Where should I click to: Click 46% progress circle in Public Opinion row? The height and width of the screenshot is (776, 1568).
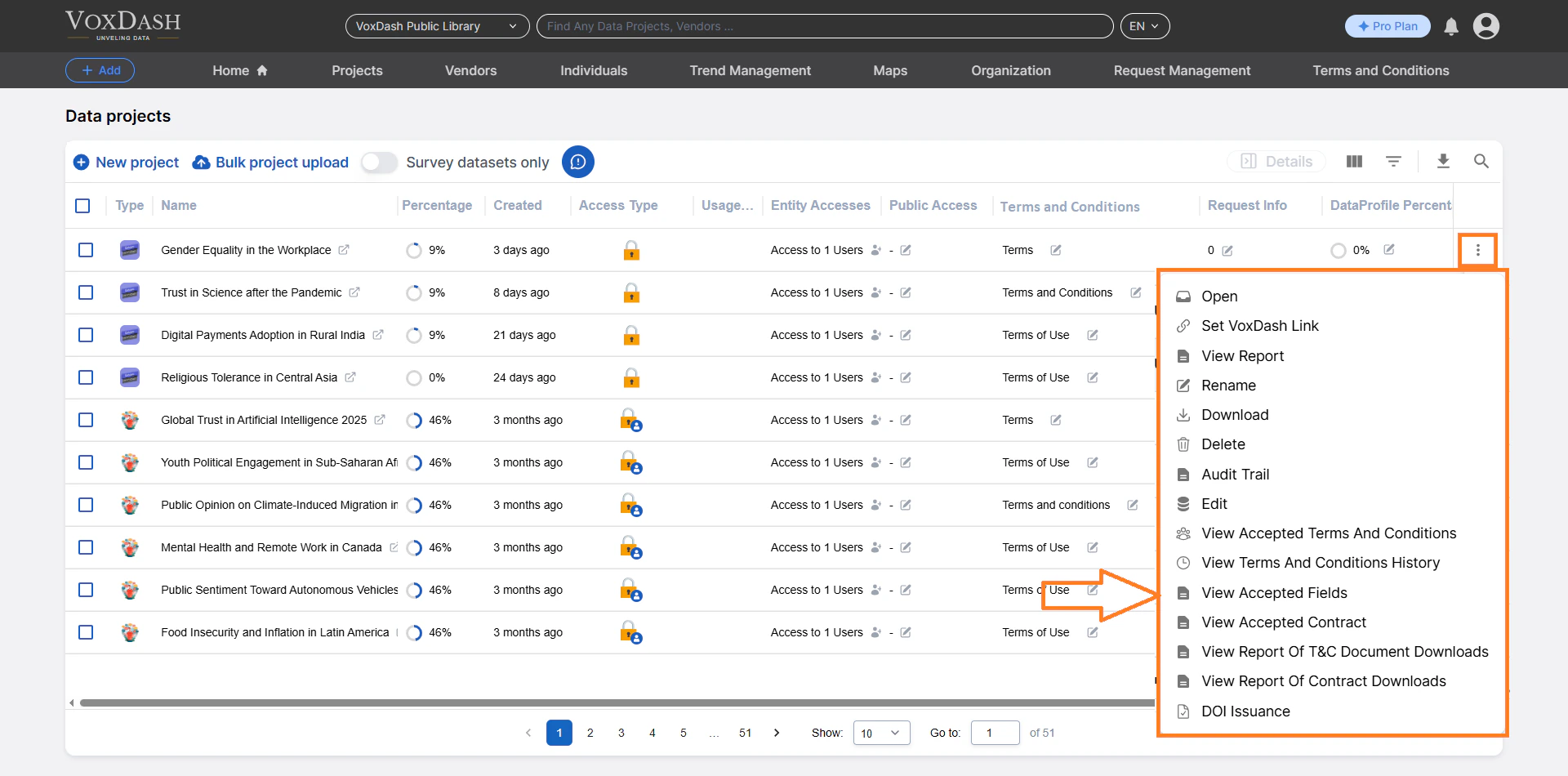414,505
